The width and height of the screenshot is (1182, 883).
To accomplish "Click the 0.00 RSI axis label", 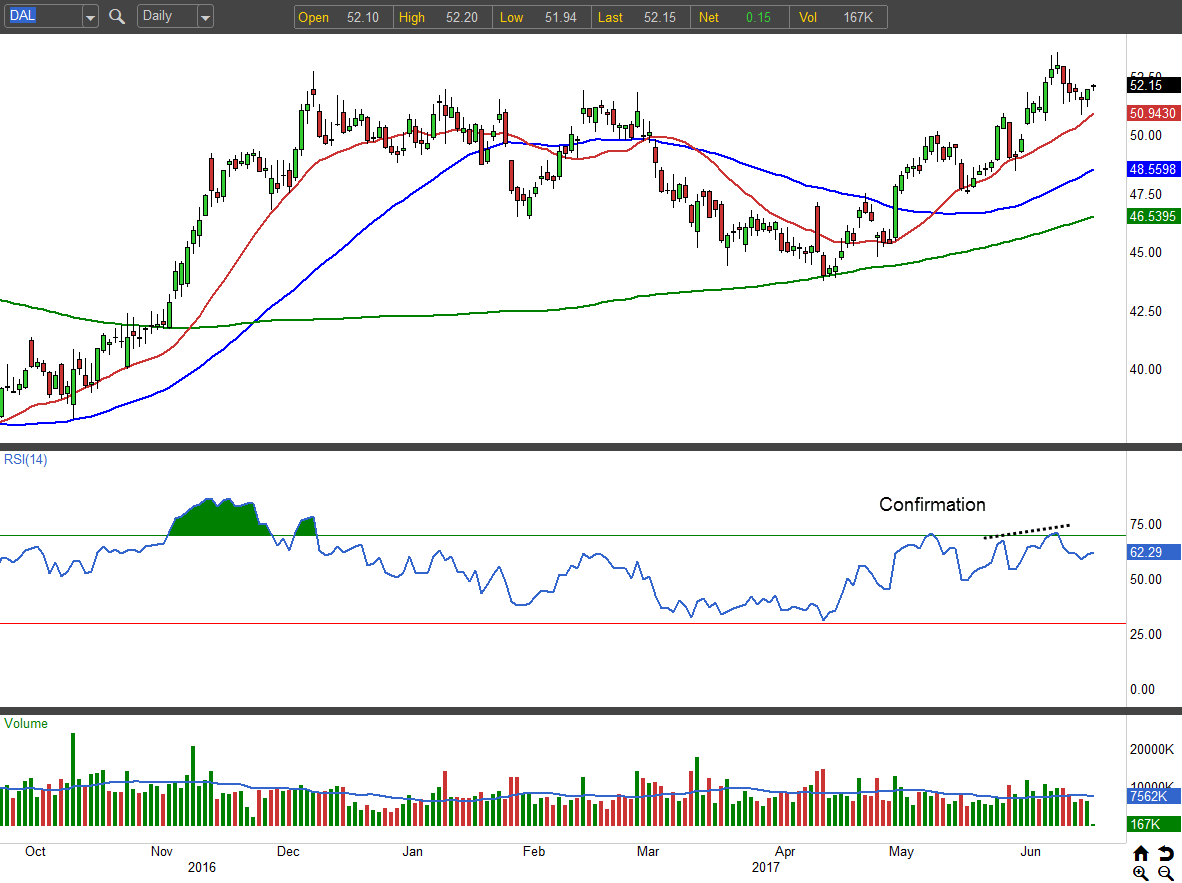I will [x=1142, y=689].
